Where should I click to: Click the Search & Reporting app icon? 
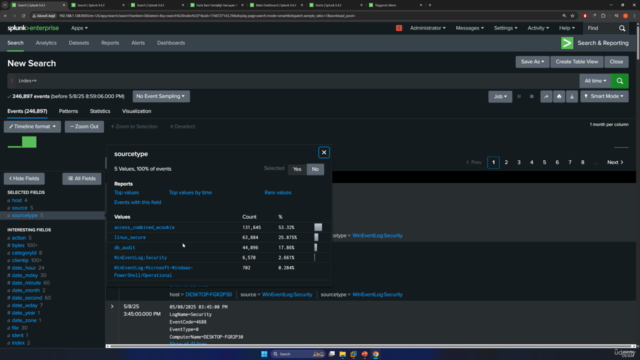567,43
